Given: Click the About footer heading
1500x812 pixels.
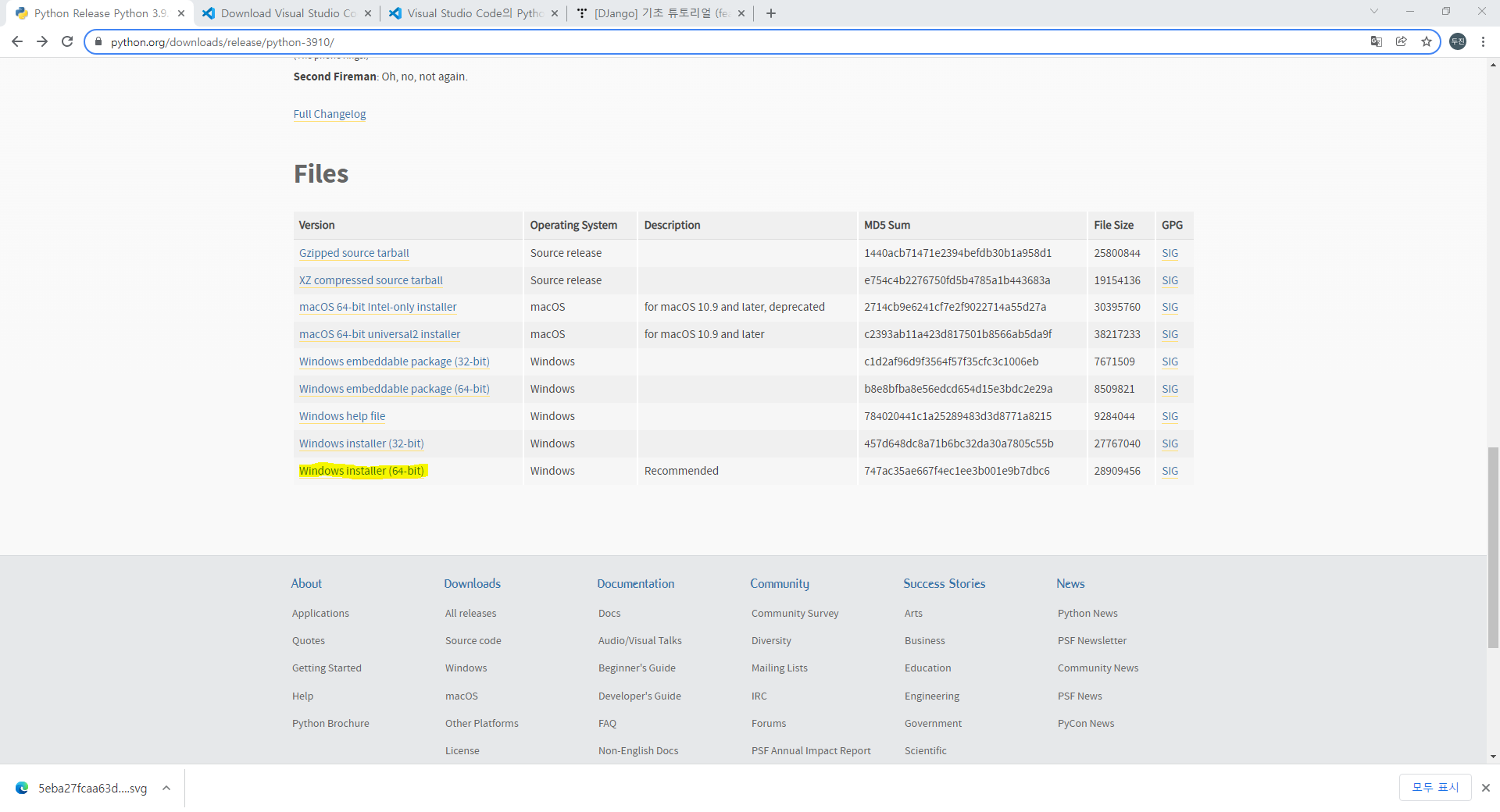Looking at the screenshot, I should (306, 583).
